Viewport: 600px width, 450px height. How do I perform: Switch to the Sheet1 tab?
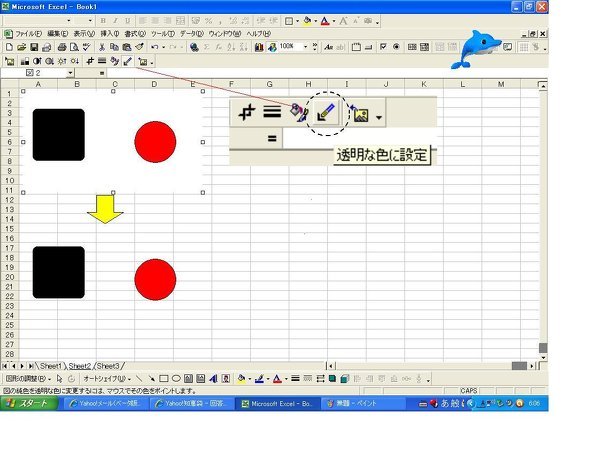pyautogui.click(x=51, y=366)
